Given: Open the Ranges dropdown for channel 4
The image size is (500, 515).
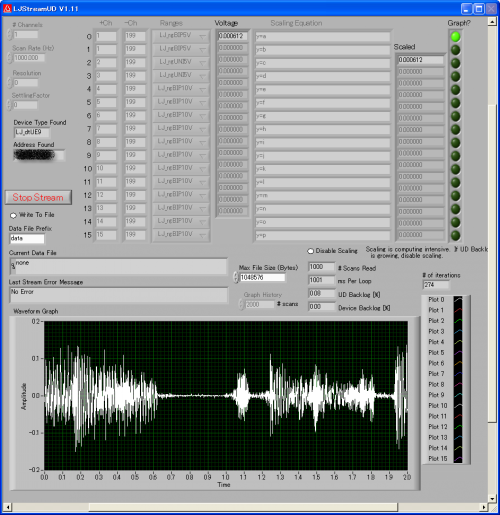Looking at the screenshot, I should click(181, 89).
